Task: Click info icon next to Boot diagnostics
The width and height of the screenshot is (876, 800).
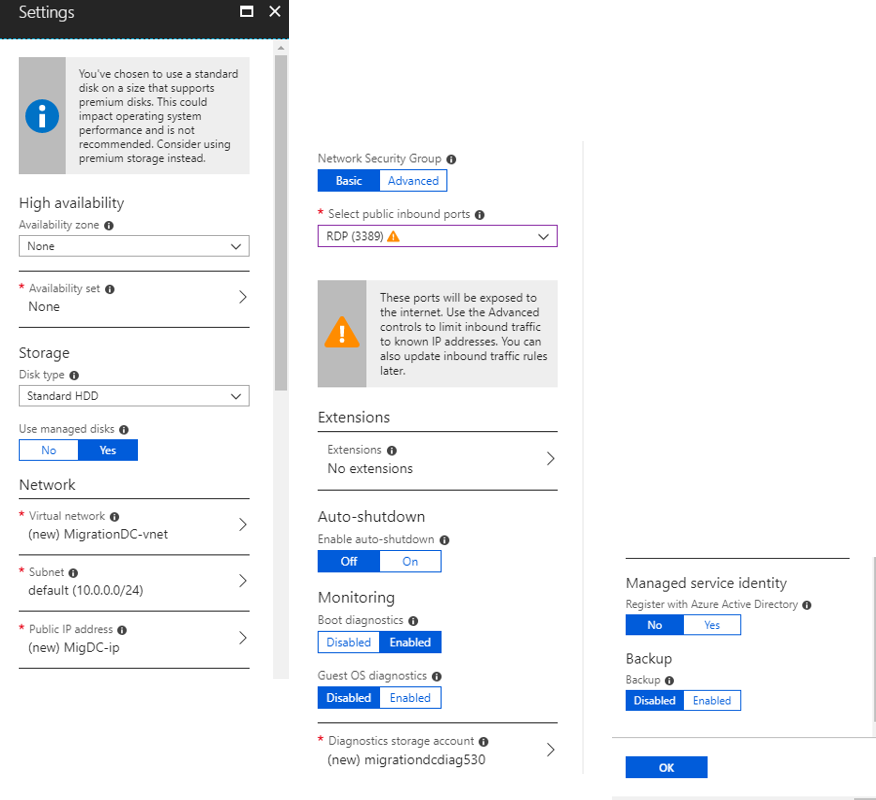Action: click(x=413, y=621)
